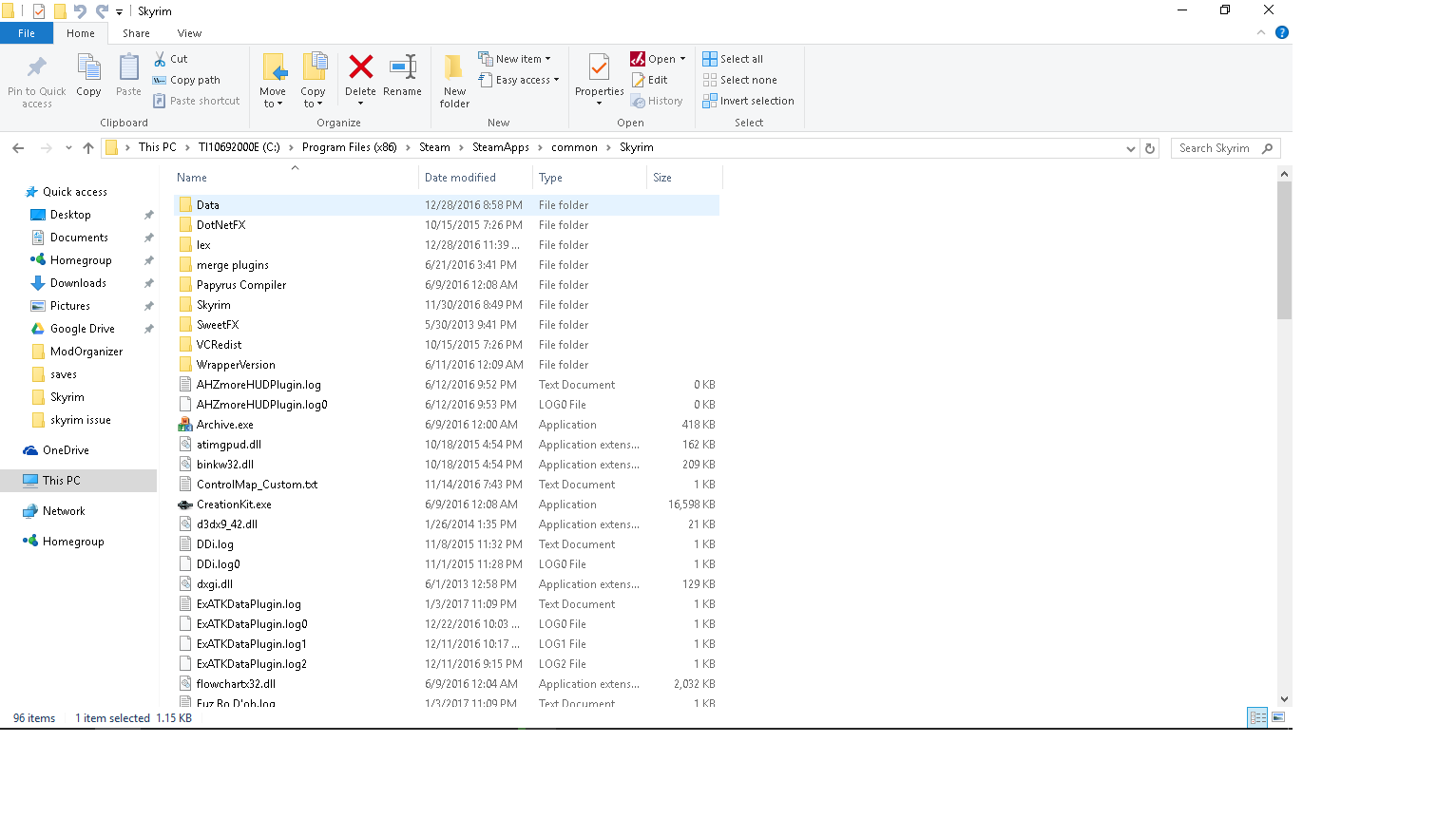Viewport: 1456px width, 819px height.
Task: Open recent locations dropdown arrow
Action: pyautogui.click(x=68, y=148)
